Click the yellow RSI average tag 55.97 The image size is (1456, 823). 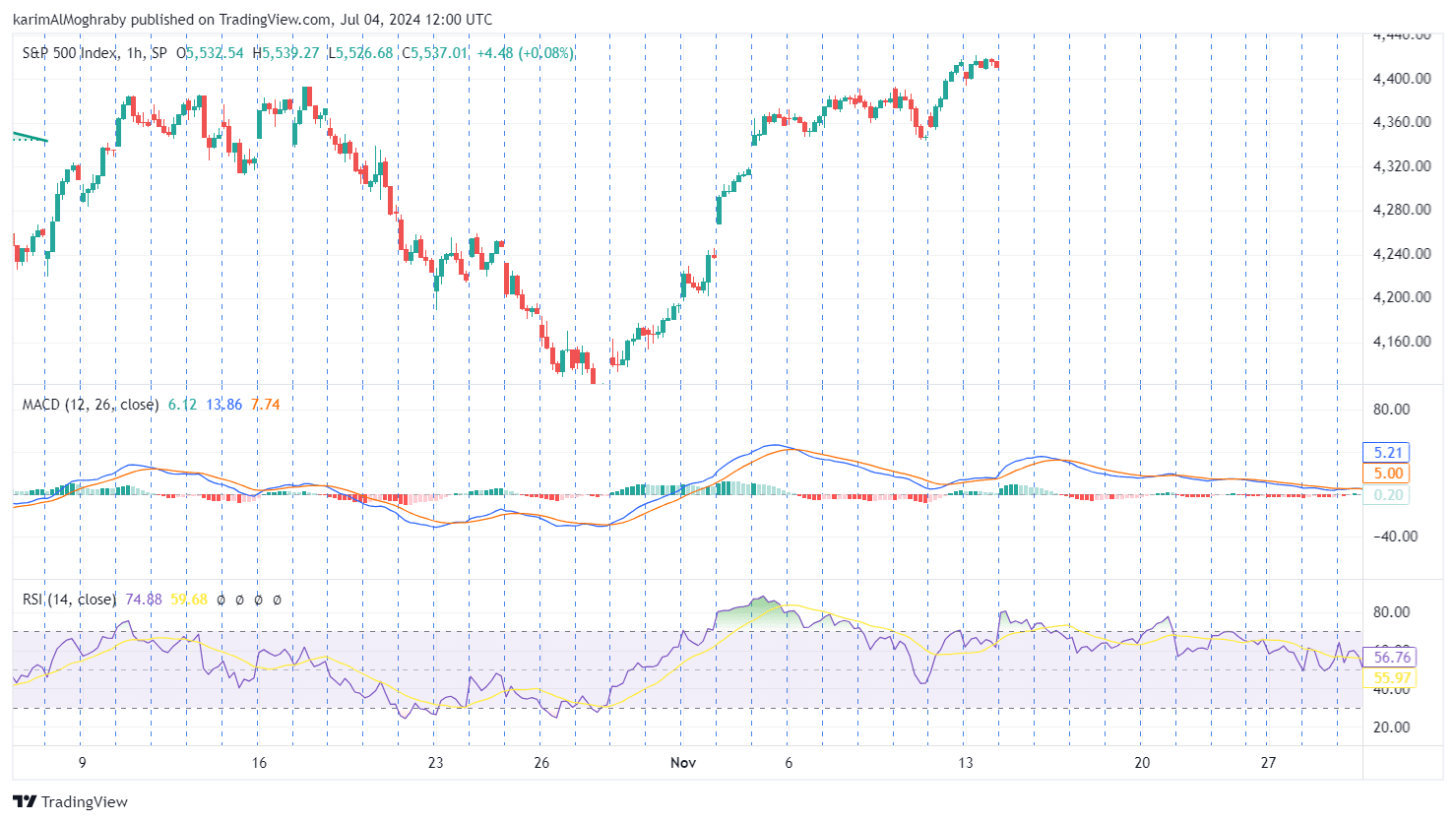[1390, 678]
